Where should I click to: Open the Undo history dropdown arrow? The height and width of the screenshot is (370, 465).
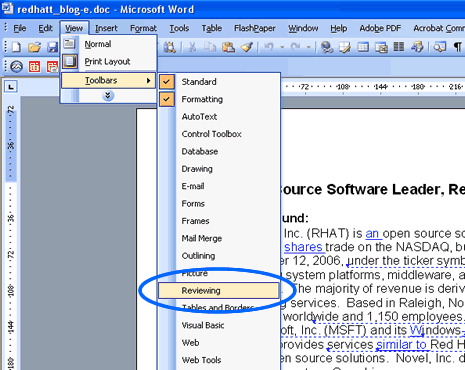[282, 47]
